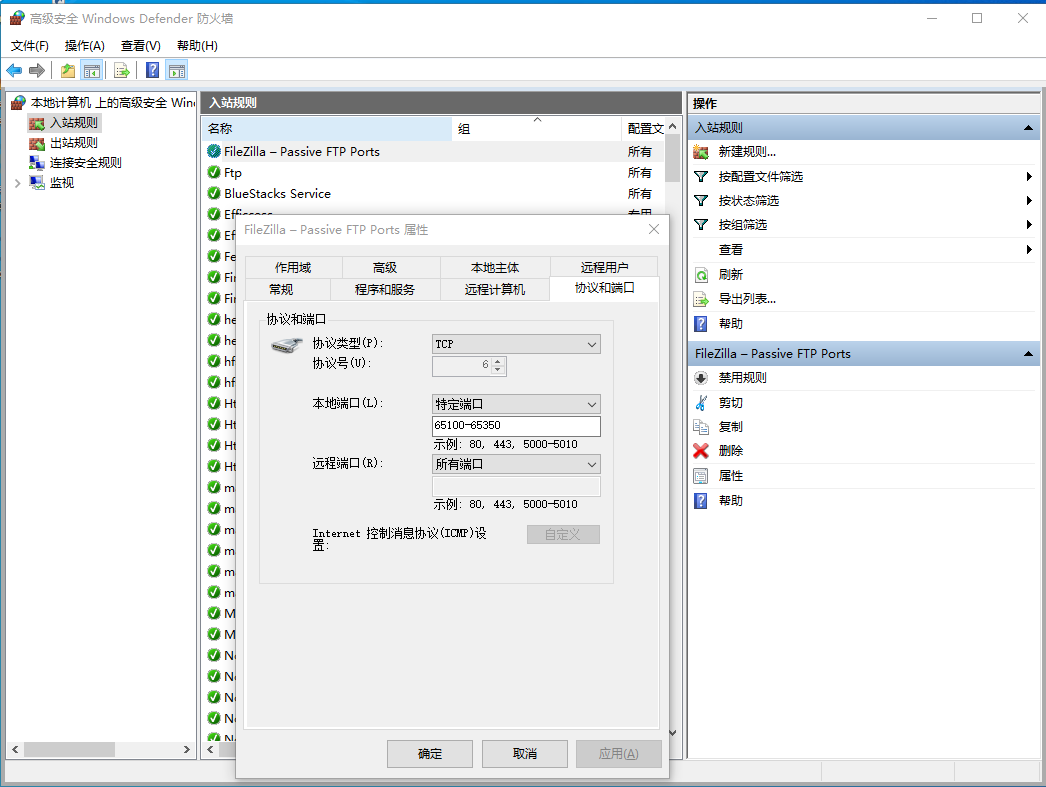Click 复制 in the actions pane

(730, 427)
